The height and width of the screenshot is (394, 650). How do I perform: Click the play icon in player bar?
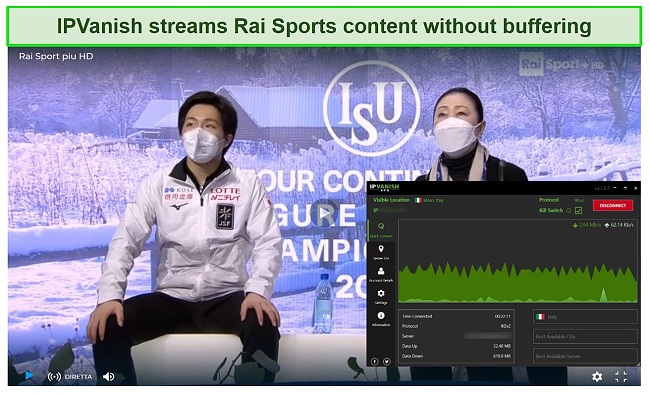29,375
